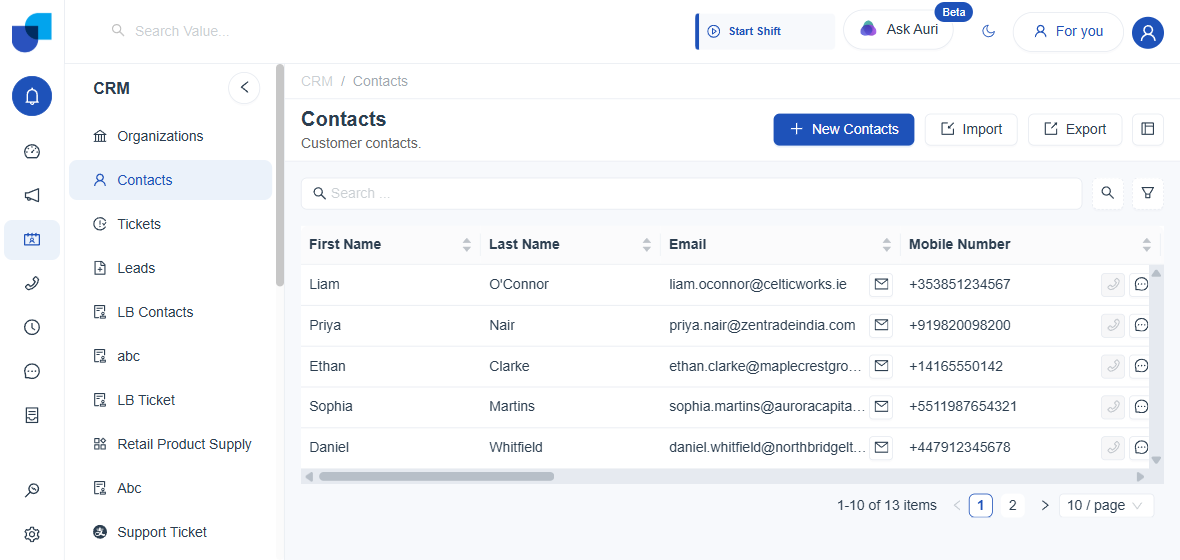Click the Import button
The width and height of the screenshot is (1180, 560).
tap(972, 129)
